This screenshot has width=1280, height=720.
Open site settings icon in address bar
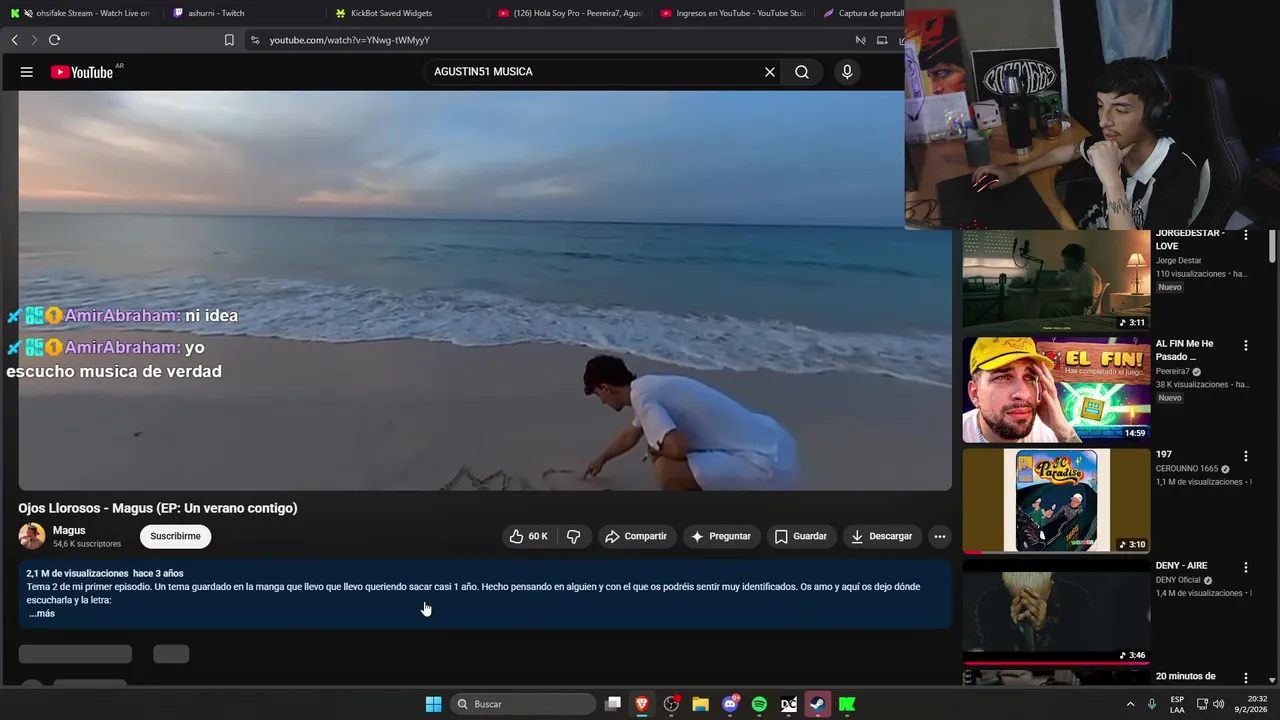255,40
